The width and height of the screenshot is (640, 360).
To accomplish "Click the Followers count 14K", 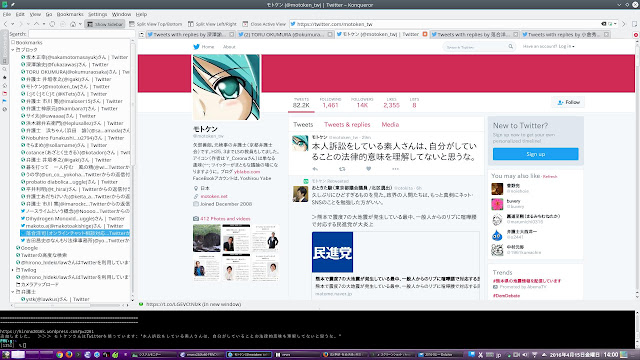I will click(362, 105).
